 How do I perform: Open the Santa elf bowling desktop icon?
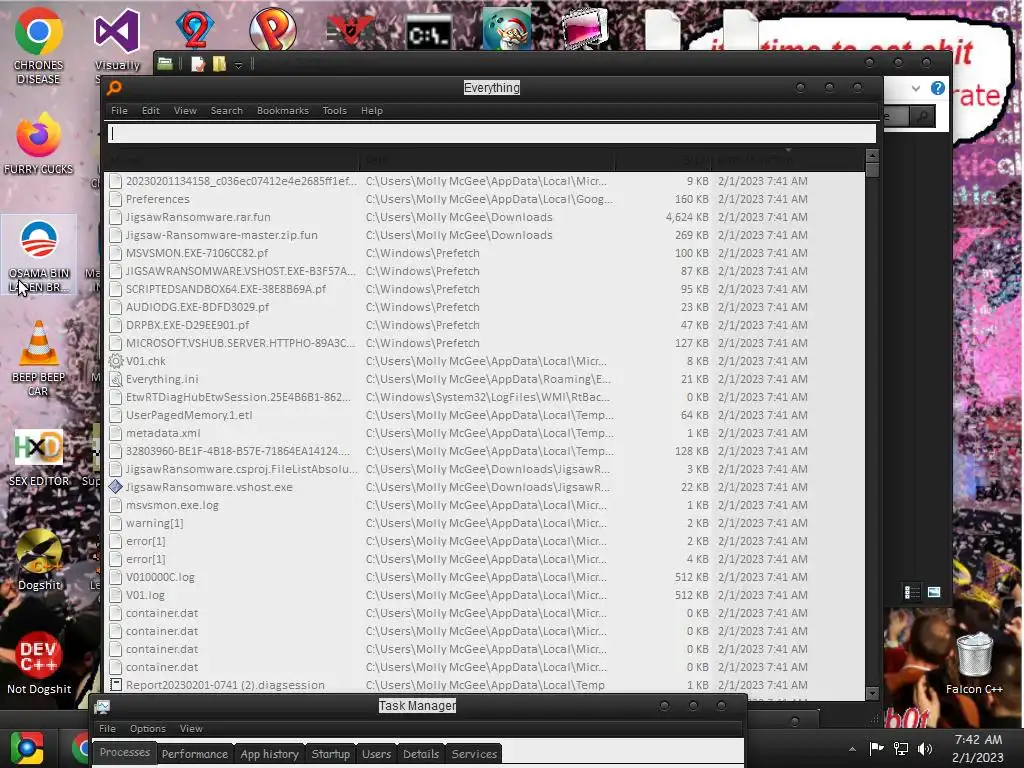(x=506, y=29)
